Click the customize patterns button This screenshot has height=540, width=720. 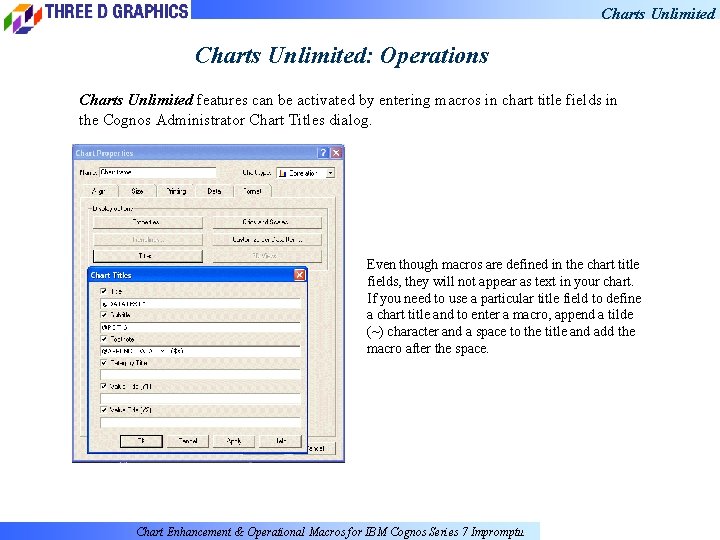(267, 240)
